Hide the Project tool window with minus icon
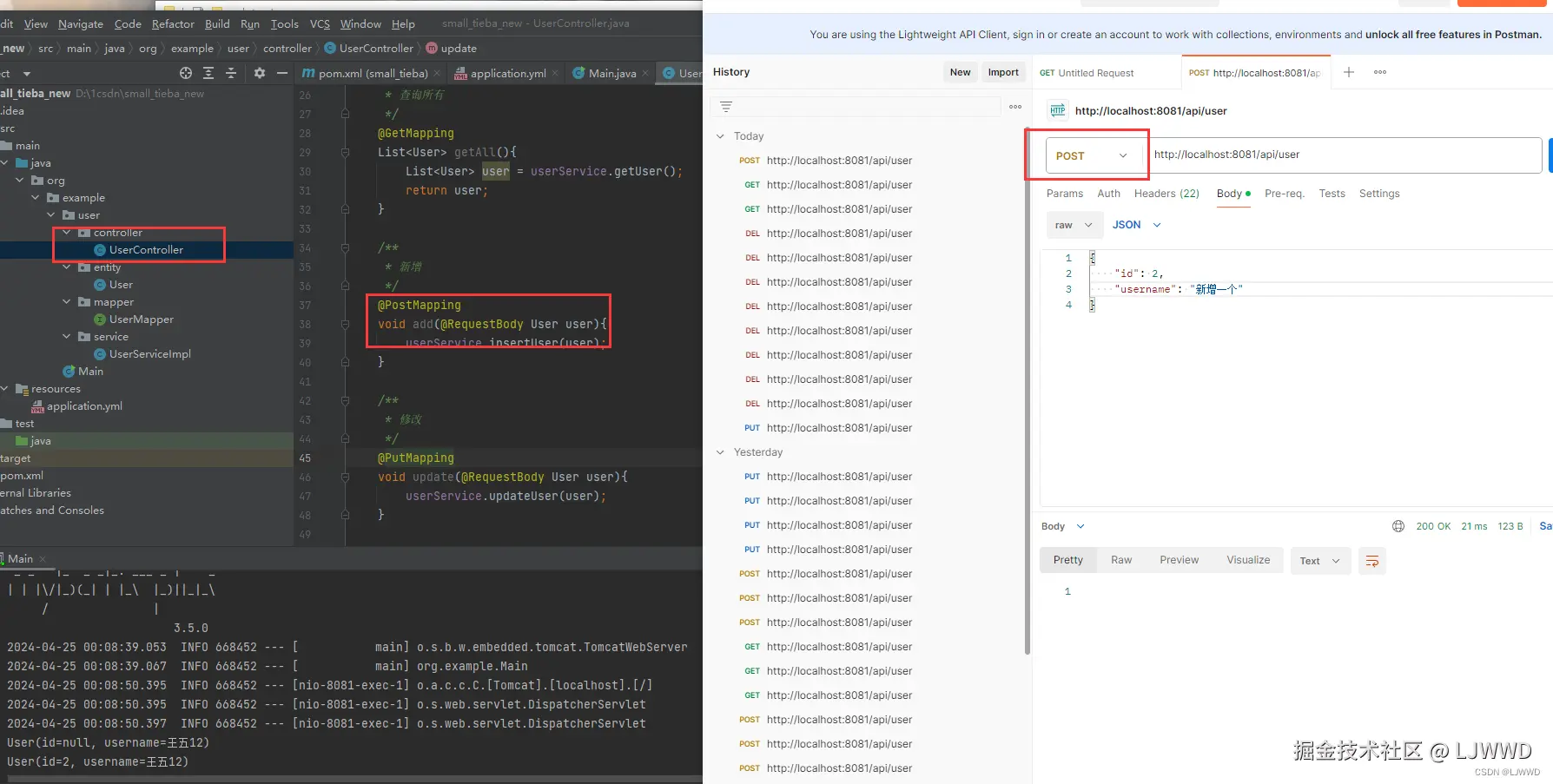The height and width of the screenshot is (784, 1553). [x=281, y=73]
